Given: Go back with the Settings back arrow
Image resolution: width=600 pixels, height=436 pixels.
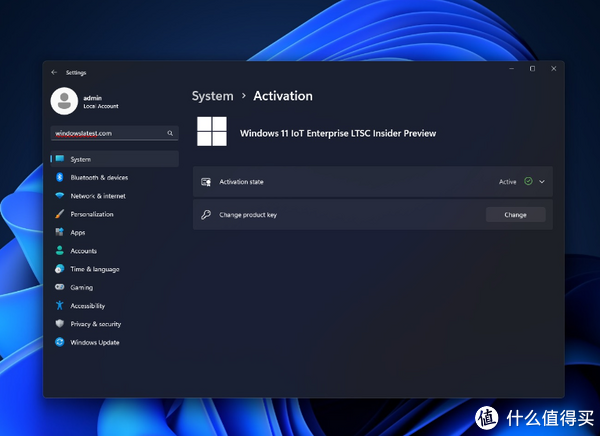Looking at the screenshot, I should tap(54, 72).
